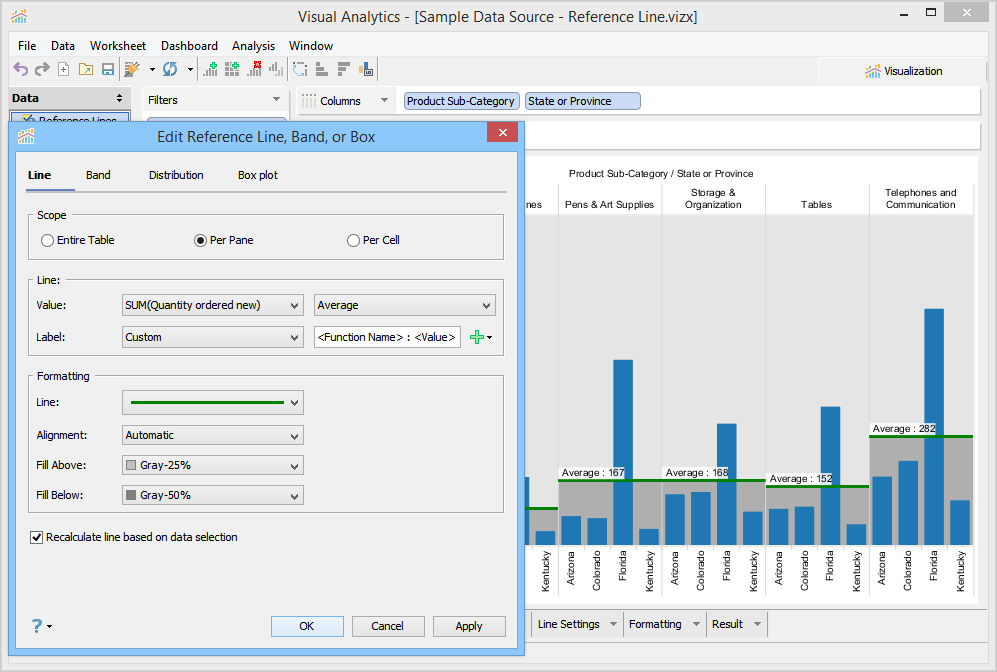Click the Save disk icon
This screenshot has width=997, height=672.
108,69
